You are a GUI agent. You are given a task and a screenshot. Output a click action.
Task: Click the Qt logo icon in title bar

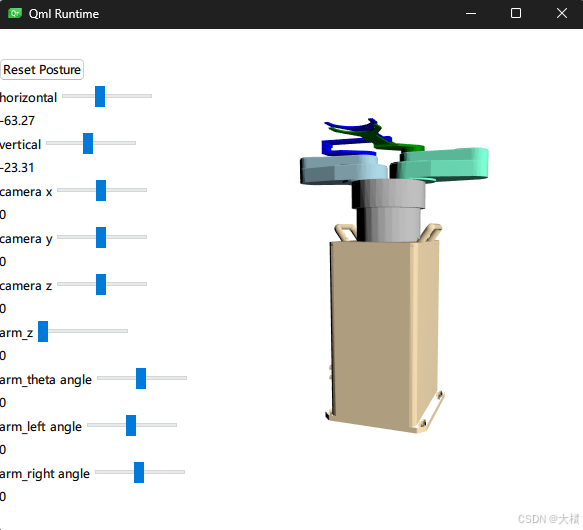coord(15,14)
